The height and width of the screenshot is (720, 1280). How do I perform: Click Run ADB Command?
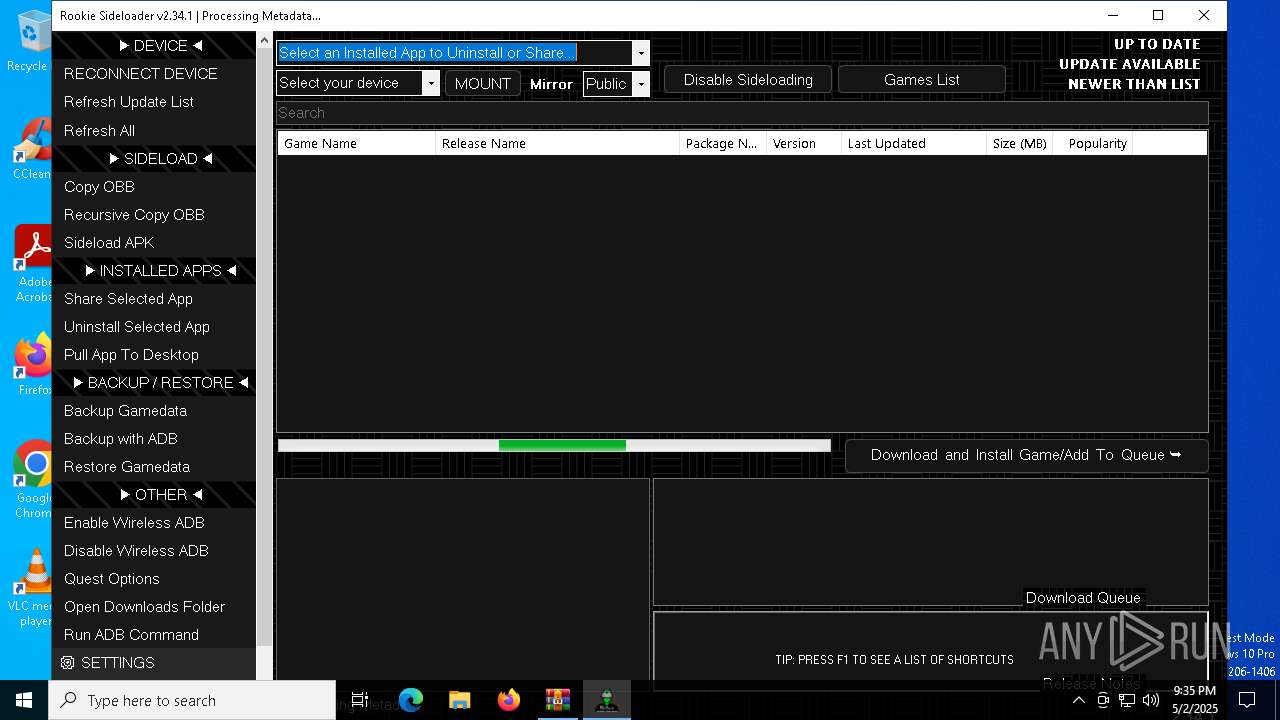coord(154,635)
